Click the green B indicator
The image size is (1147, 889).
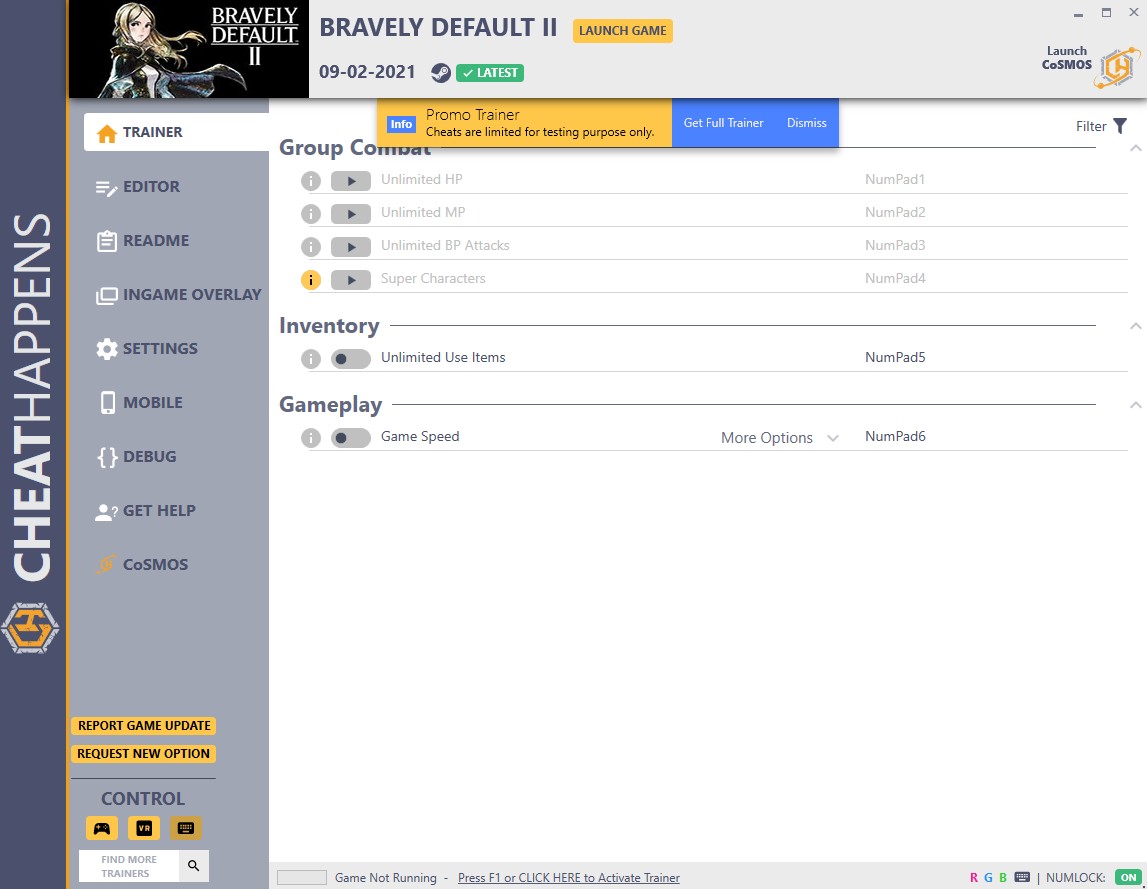tap(1003, 877)
